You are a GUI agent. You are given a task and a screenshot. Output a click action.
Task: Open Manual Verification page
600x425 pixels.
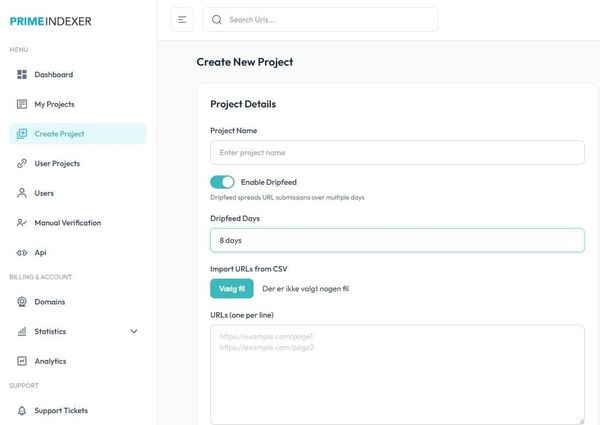(78, 223)
